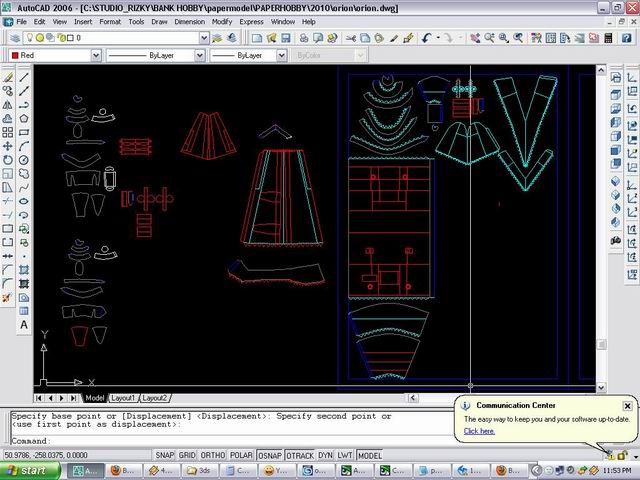This screenshot has height=480, width=640.
Task: Select the Model tab
Action: click(x=95, y=398)
